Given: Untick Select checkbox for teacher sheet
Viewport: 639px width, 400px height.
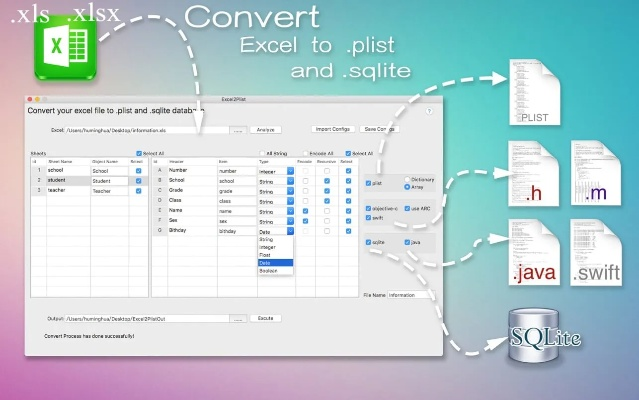Looking at the screenshot, I should (138, 190).
